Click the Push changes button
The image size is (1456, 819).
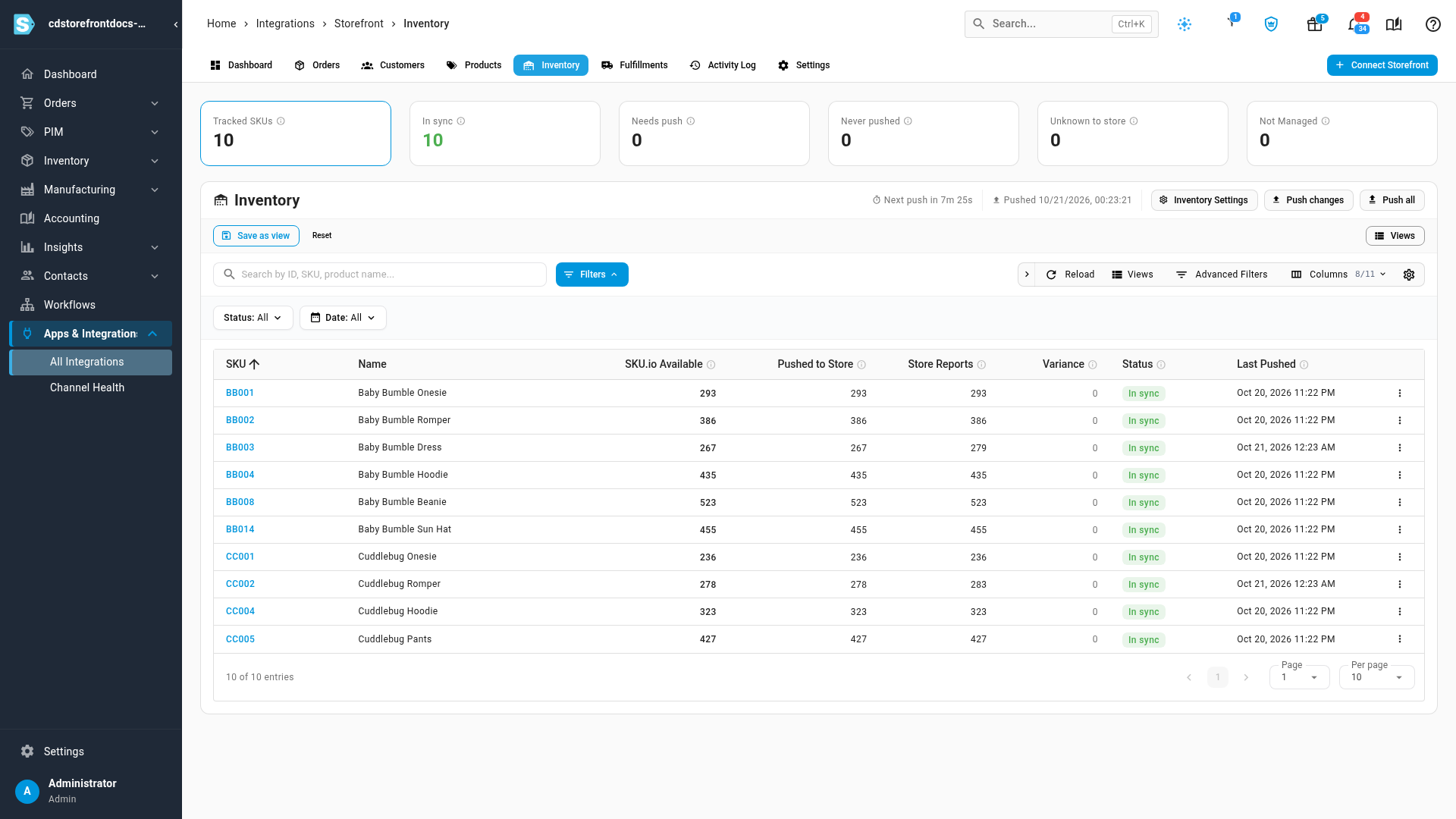(1309, 200)
